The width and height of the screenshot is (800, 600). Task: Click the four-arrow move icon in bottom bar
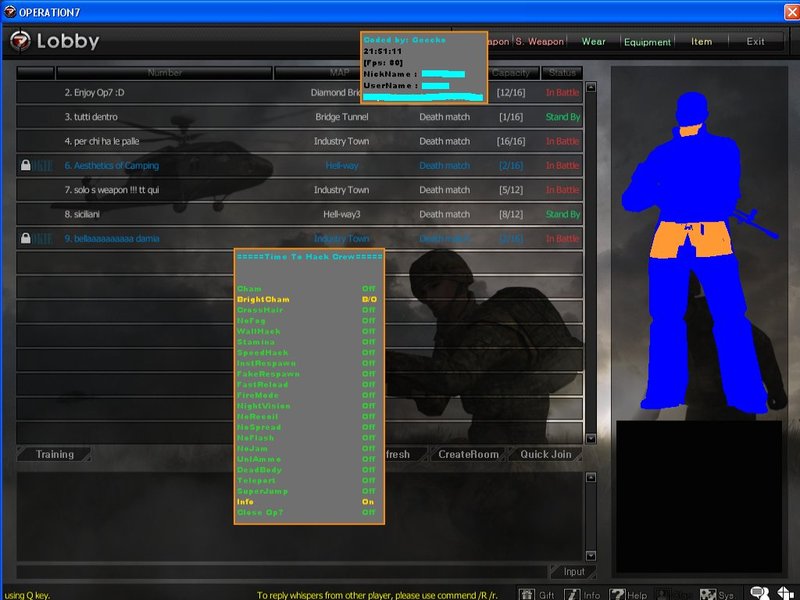coord(786,593)
